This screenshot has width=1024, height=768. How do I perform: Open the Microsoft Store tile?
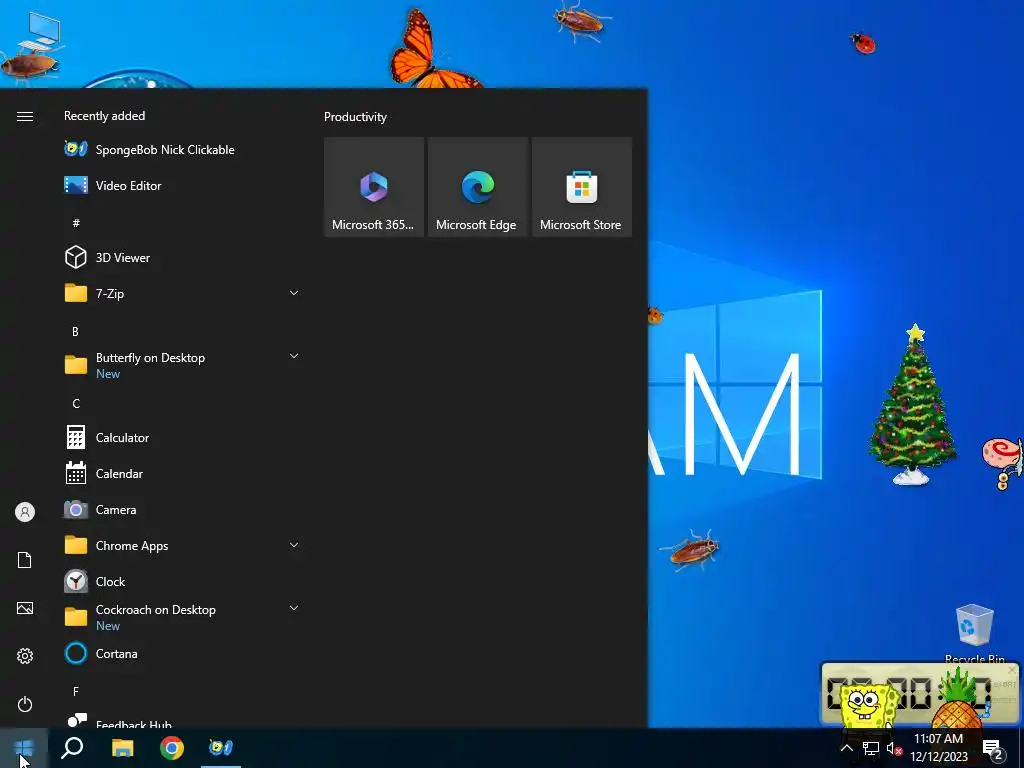(582, 187)
